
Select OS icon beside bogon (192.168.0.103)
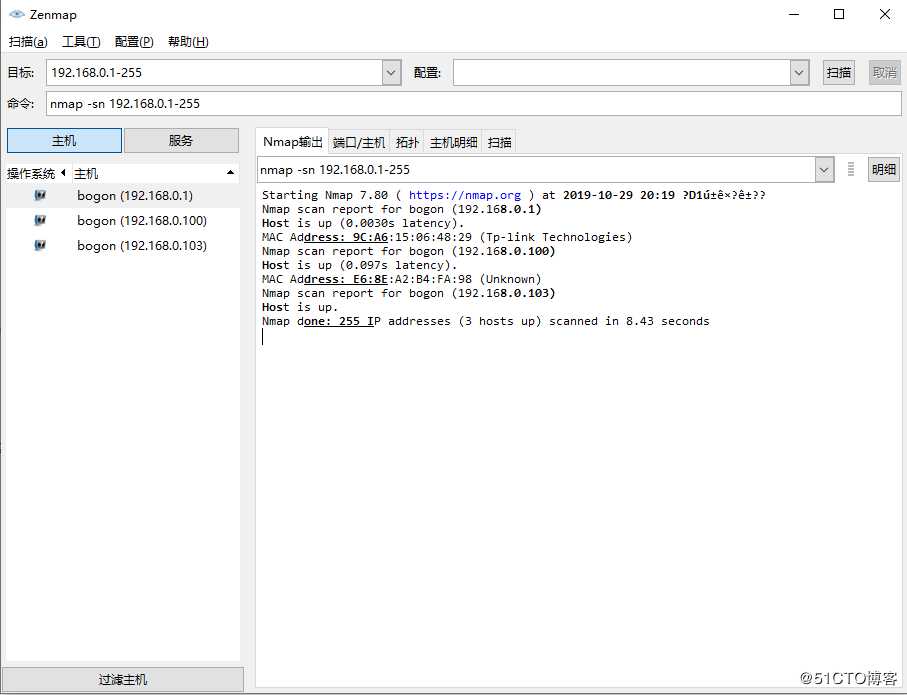point(40,245)
